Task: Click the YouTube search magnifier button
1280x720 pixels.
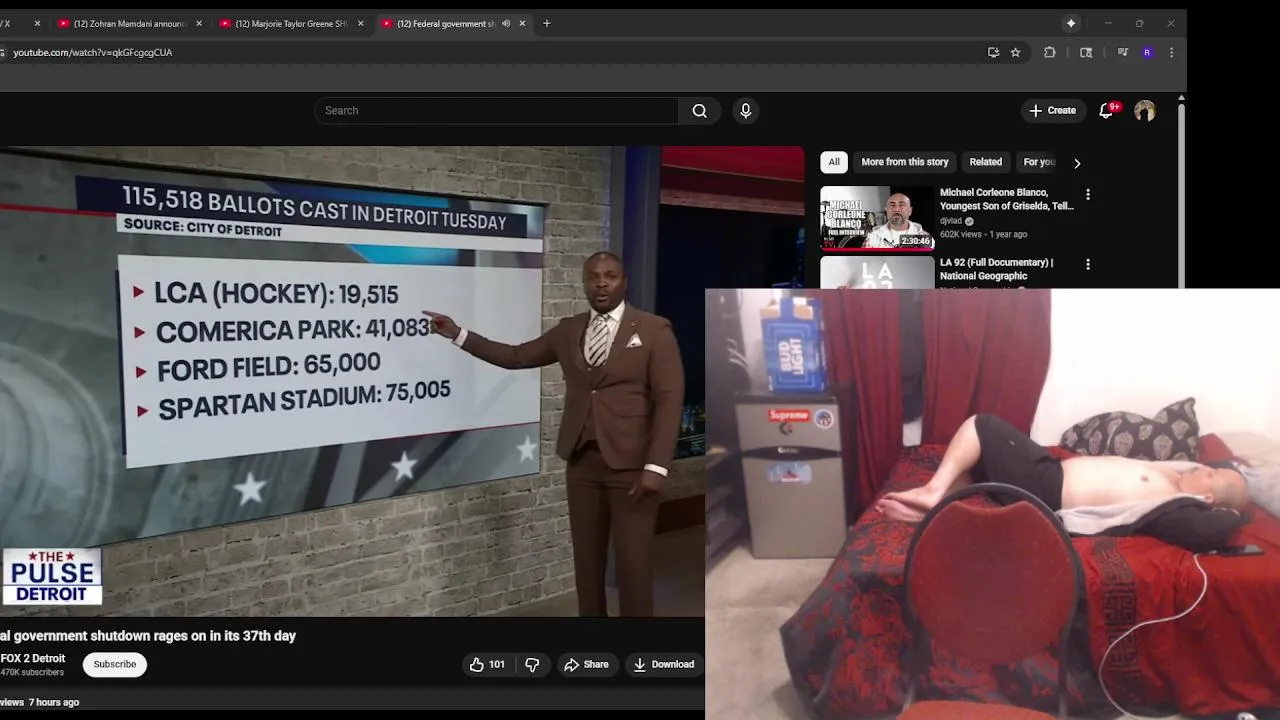Action: 700,111
